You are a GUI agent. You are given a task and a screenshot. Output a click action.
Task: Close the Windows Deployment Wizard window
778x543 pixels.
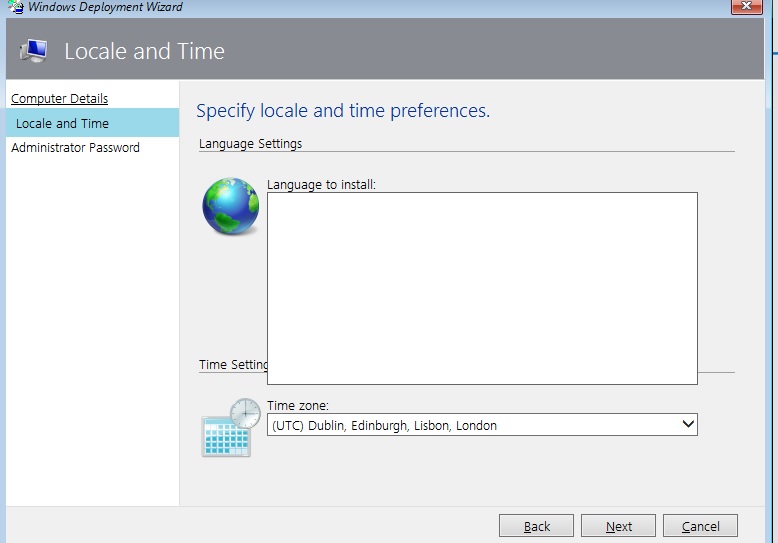click(x=747, y=6)
